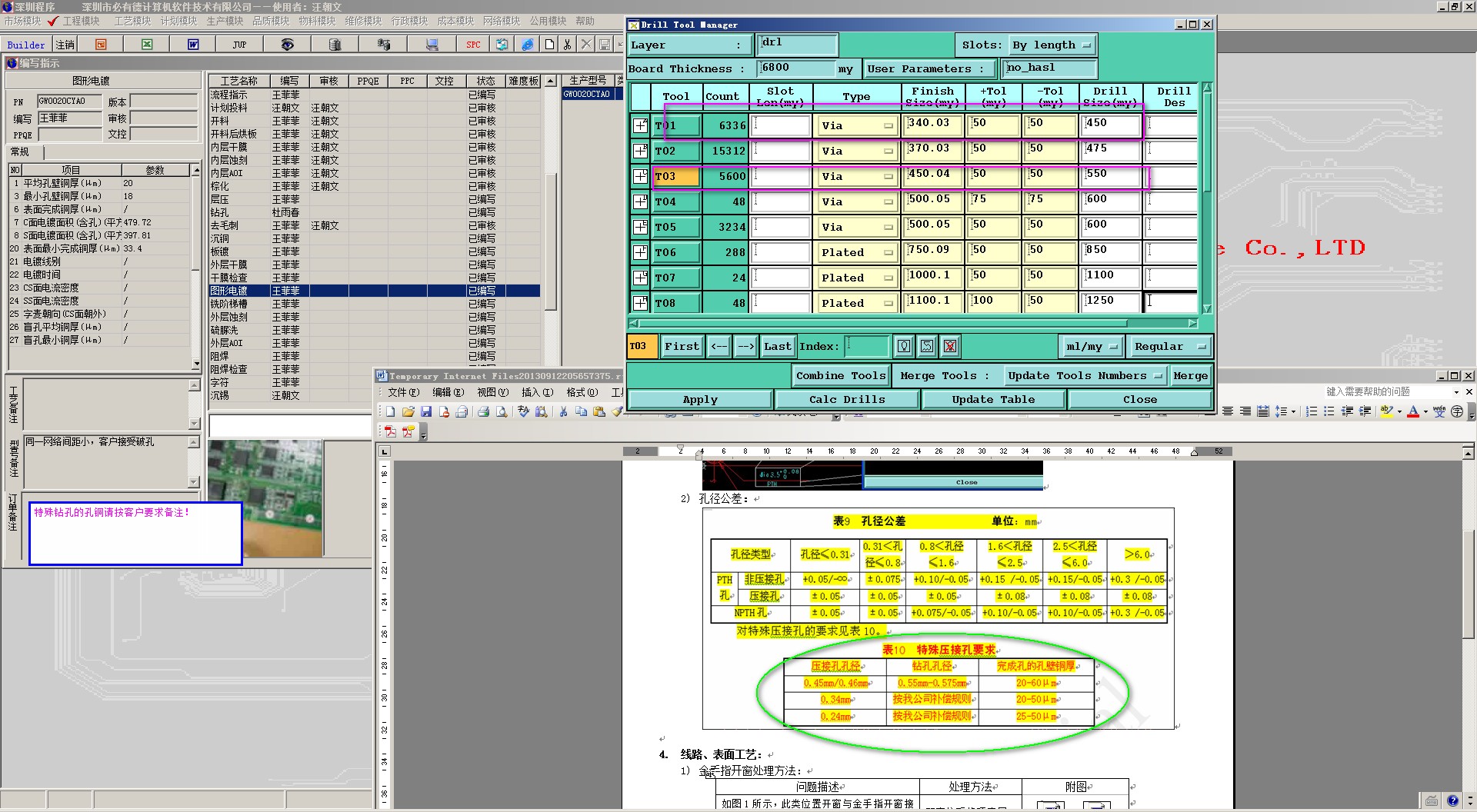Click the Combine Tools button
Image resolution: width=1477 pixels, height=812 pixels.
point(841,376)
